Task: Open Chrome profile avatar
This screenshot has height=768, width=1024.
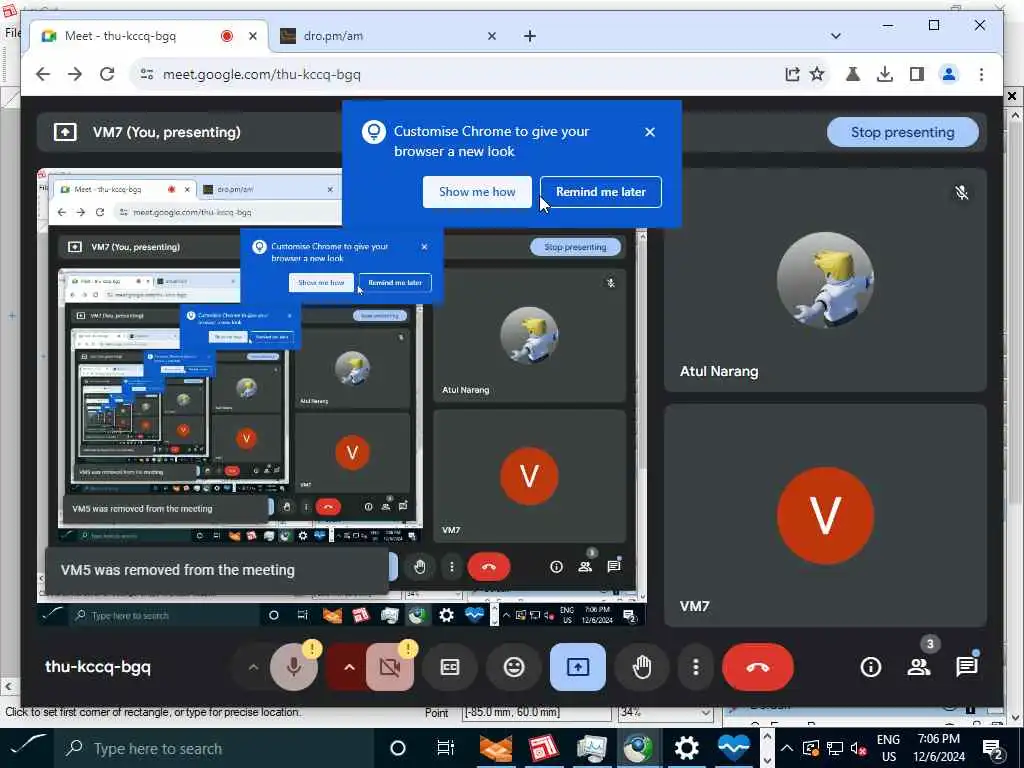Action: tap(949, 74)
